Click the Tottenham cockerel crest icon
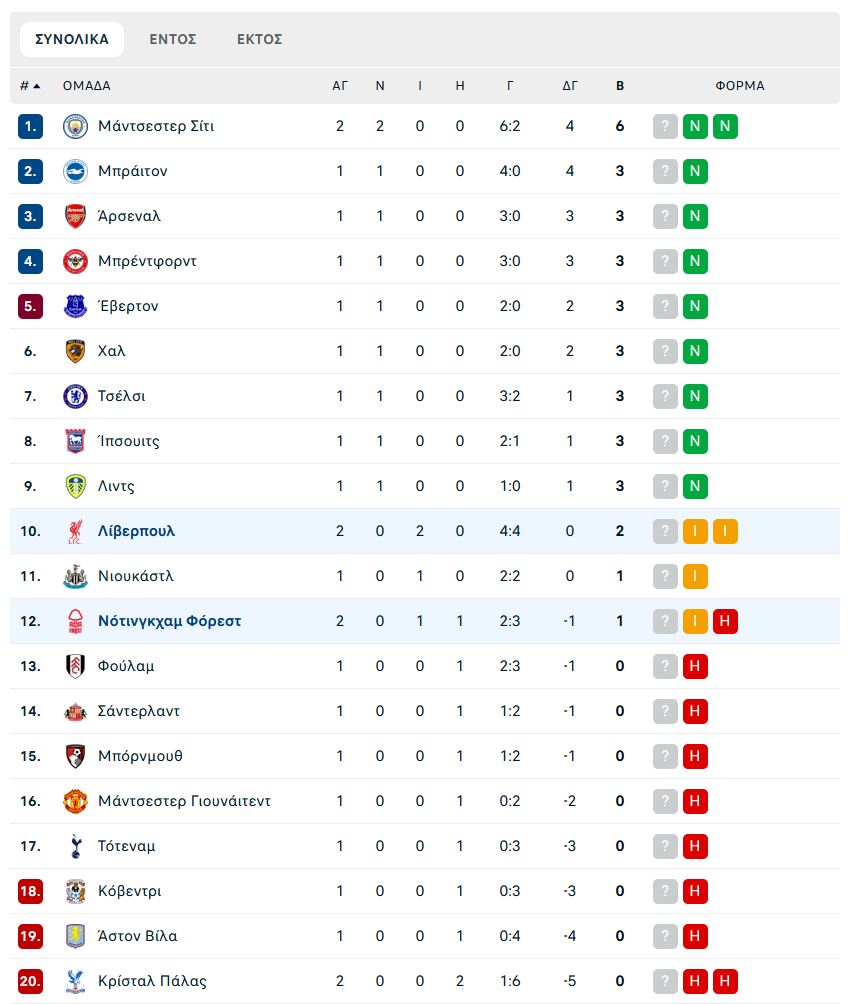 pos(76,846)
